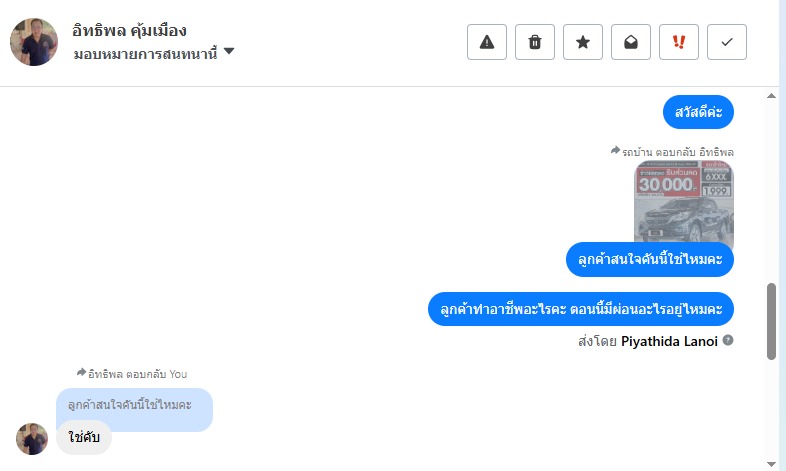Click the chat scrollbar thumb
Image resolution: width=786 pixels, height=471 pixels.
coord(771,320)
